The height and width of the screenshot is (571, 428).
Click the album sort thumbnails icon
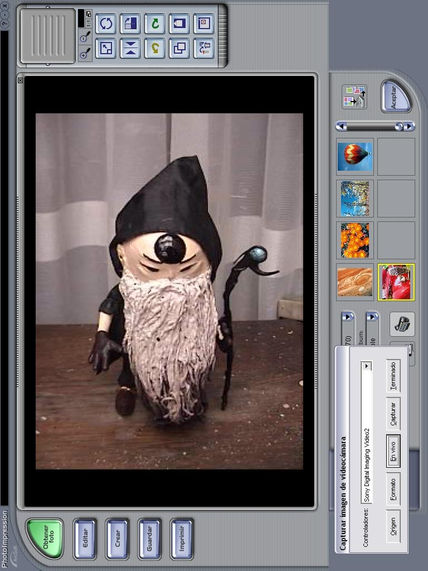(x=354, y=97)
